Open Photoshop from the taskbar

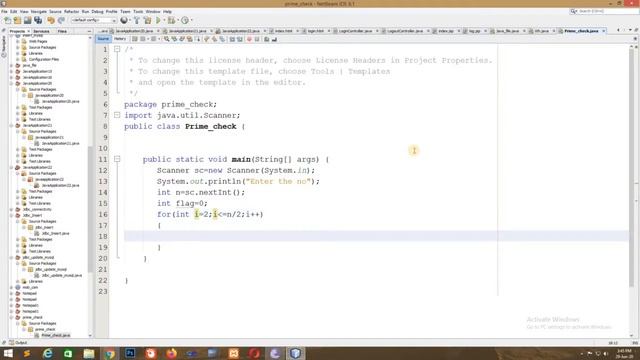130,353
